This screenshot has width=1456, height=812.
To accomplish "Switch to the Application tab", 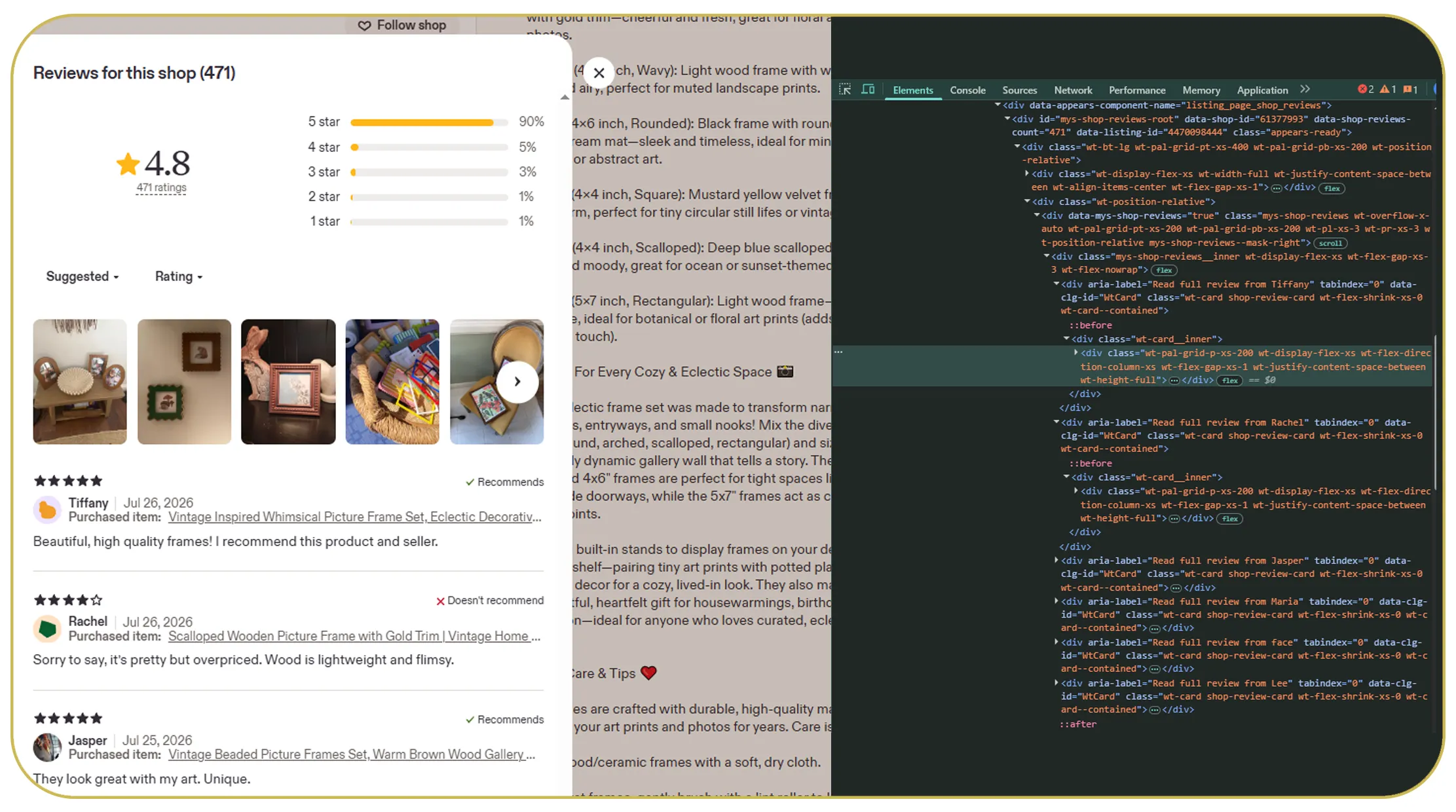I will pyautogui.click(x=1262, y=90).
